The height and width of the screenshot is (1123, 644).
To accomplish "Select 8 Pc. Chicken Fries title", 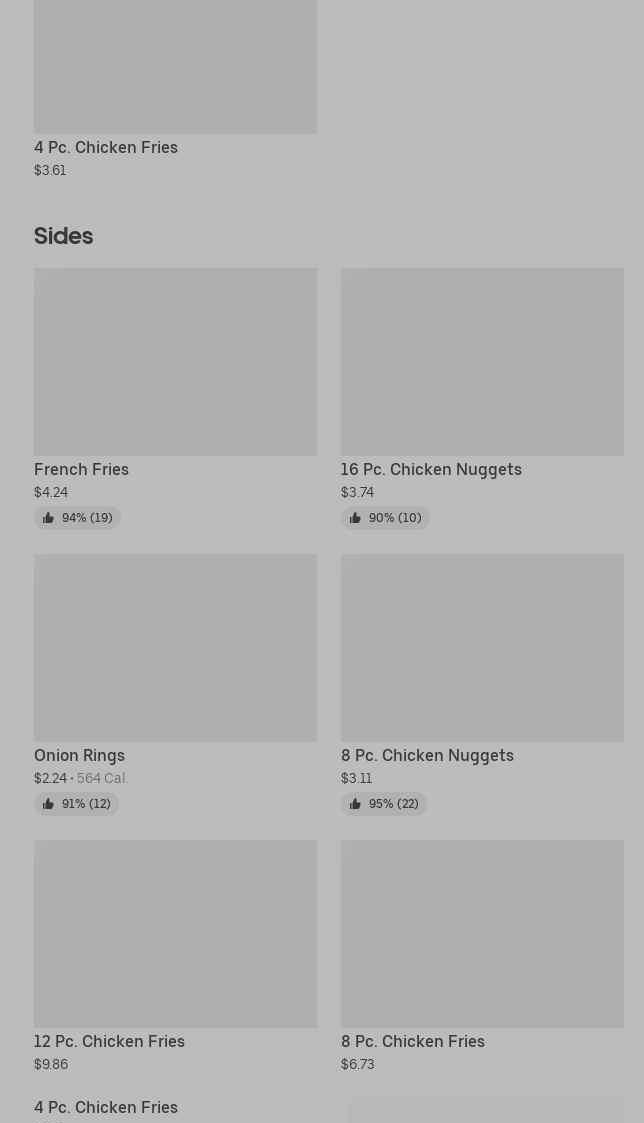I will coord(413,1041).
